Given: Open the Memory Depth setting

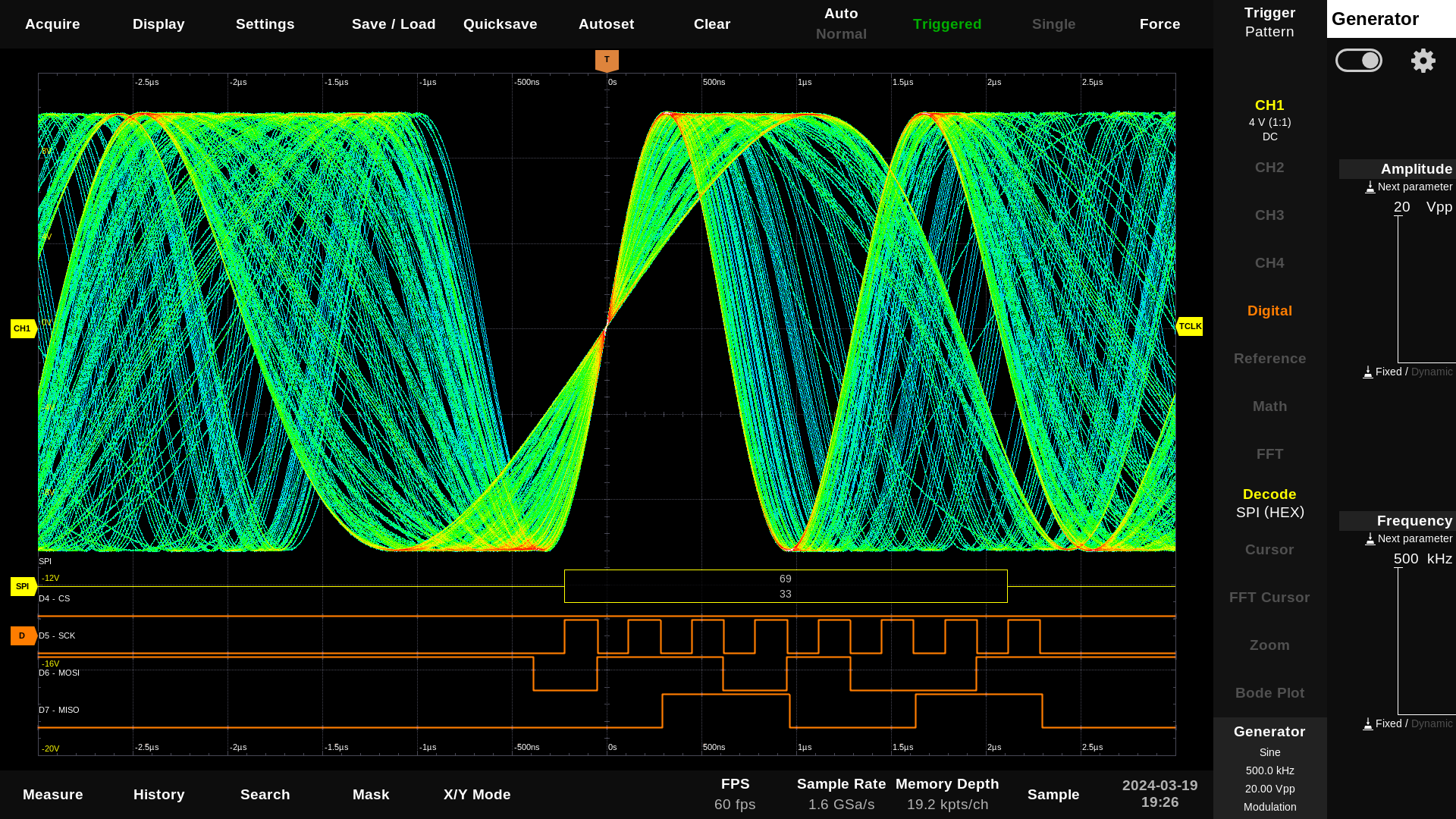Looking at the screenshot, I should pos(947,794).
